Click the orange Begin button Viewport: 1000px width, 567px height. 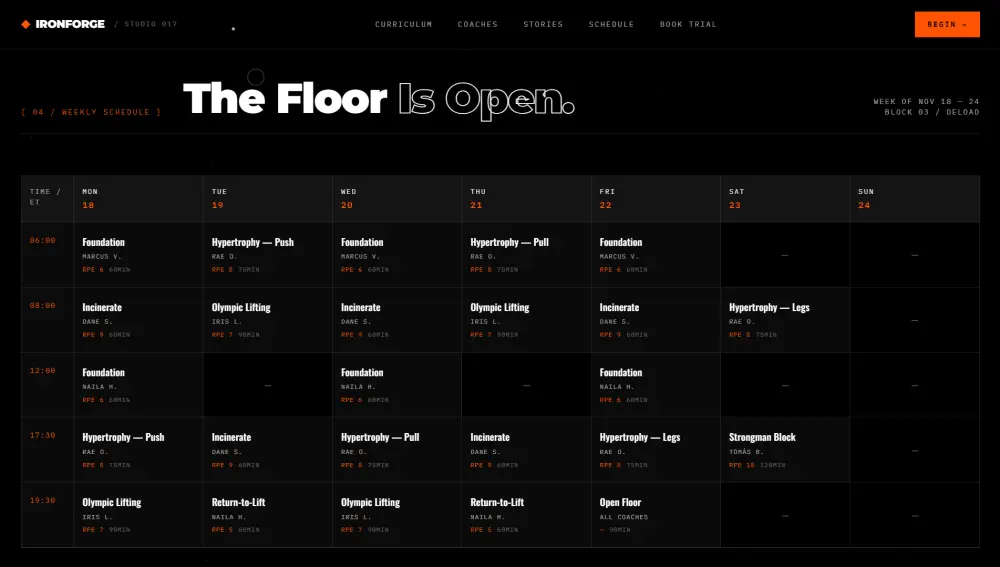click(x=947, y=24)
